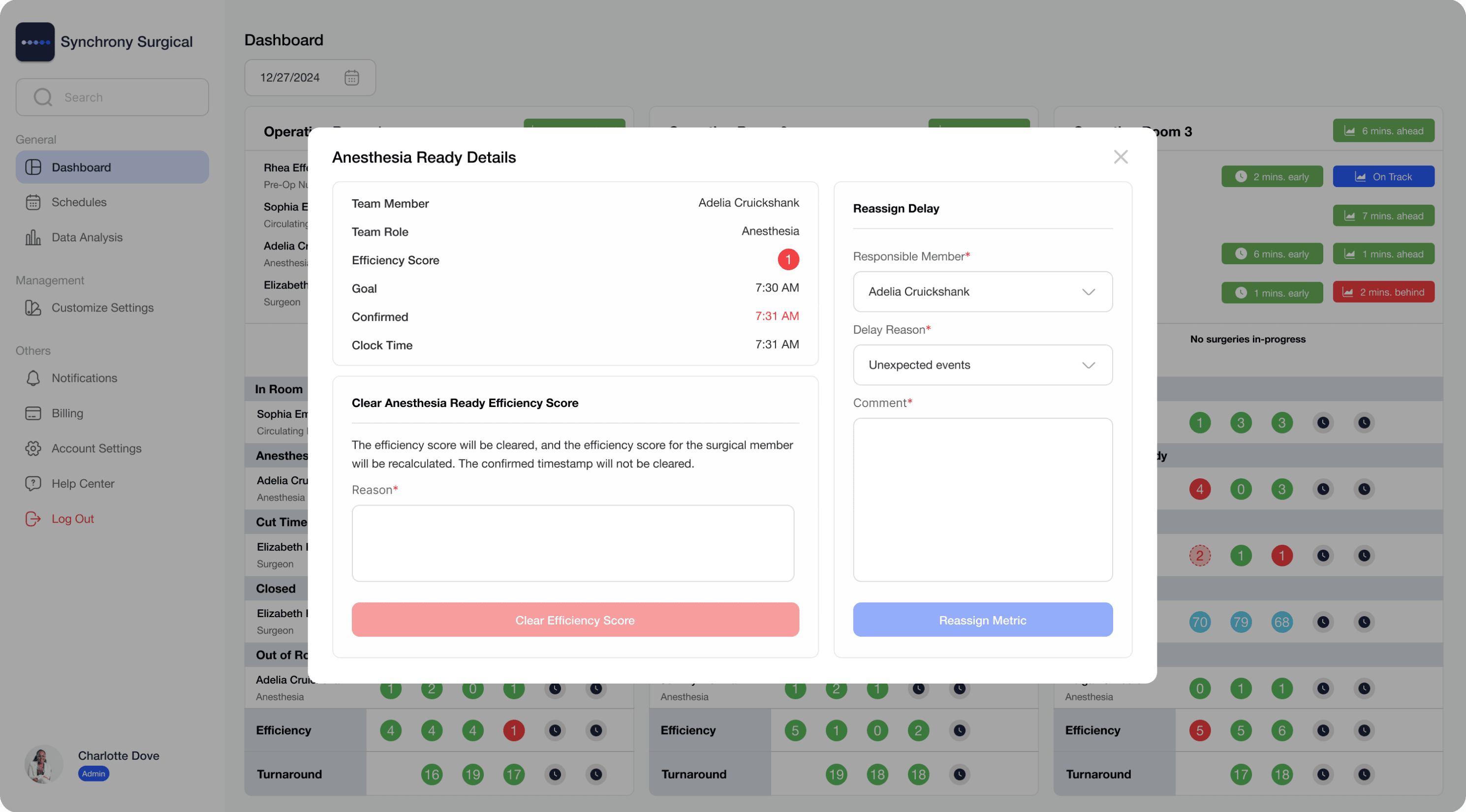Open Schedules in the sidebar
This screenshot has width=1466, height=812.
(x=79, y=202)
